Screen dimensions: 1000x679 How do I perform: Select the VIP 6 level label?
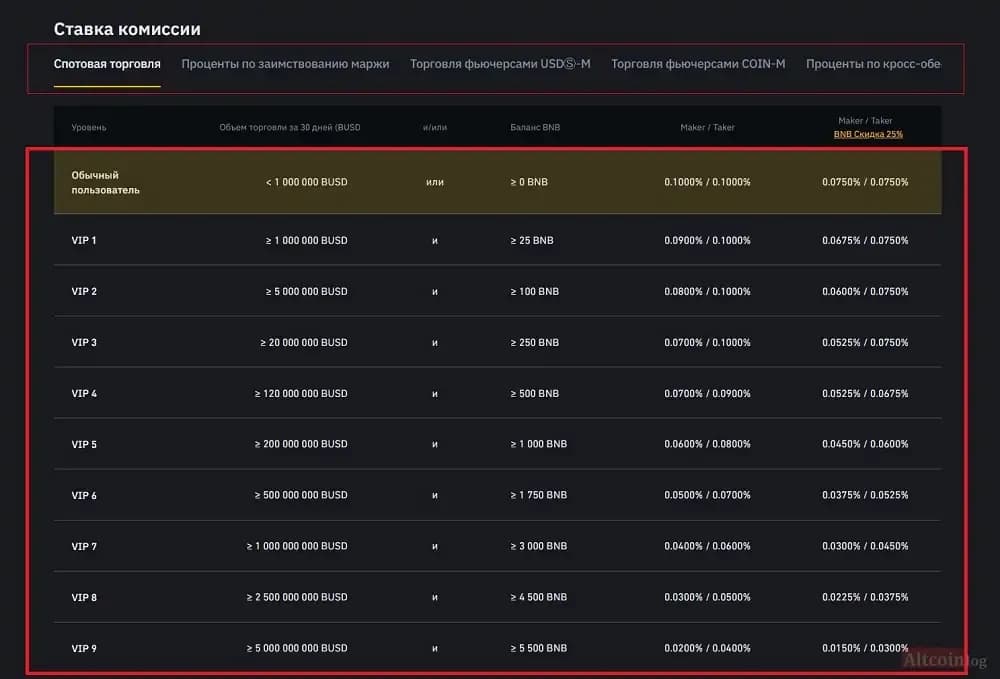(84, 495)
